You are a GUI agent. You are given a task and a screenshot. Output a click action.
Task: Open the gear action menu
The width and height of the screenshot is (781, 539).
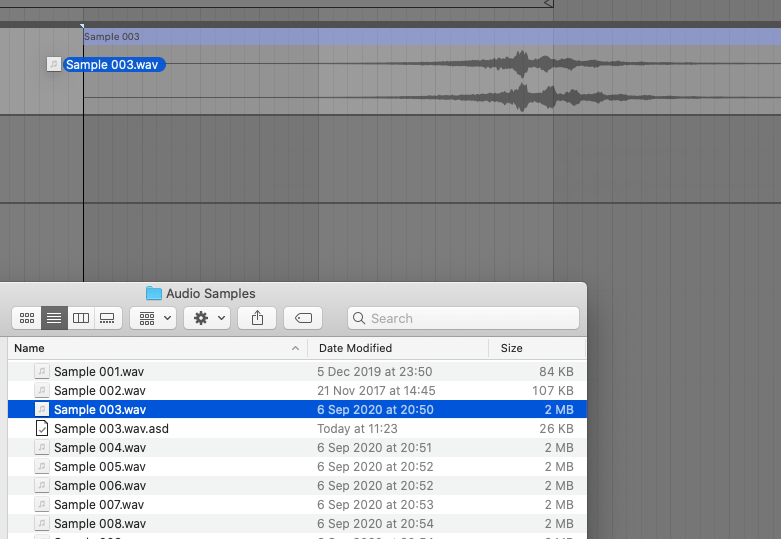pyautogui.click(x=207, y=318)
